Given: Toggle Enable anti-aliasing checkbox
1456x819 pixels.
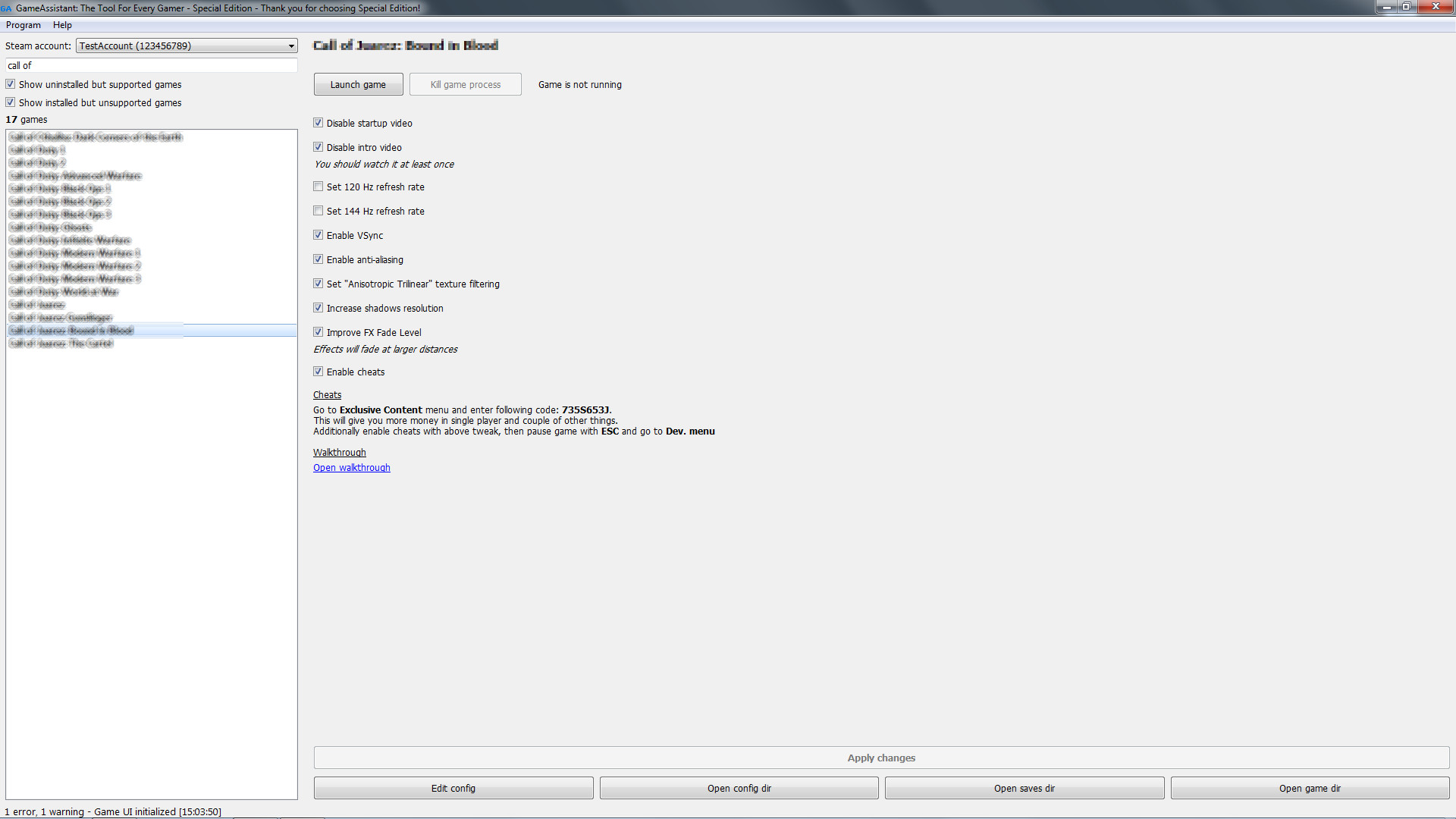Looking at the screenshot, I should (319, 259).
